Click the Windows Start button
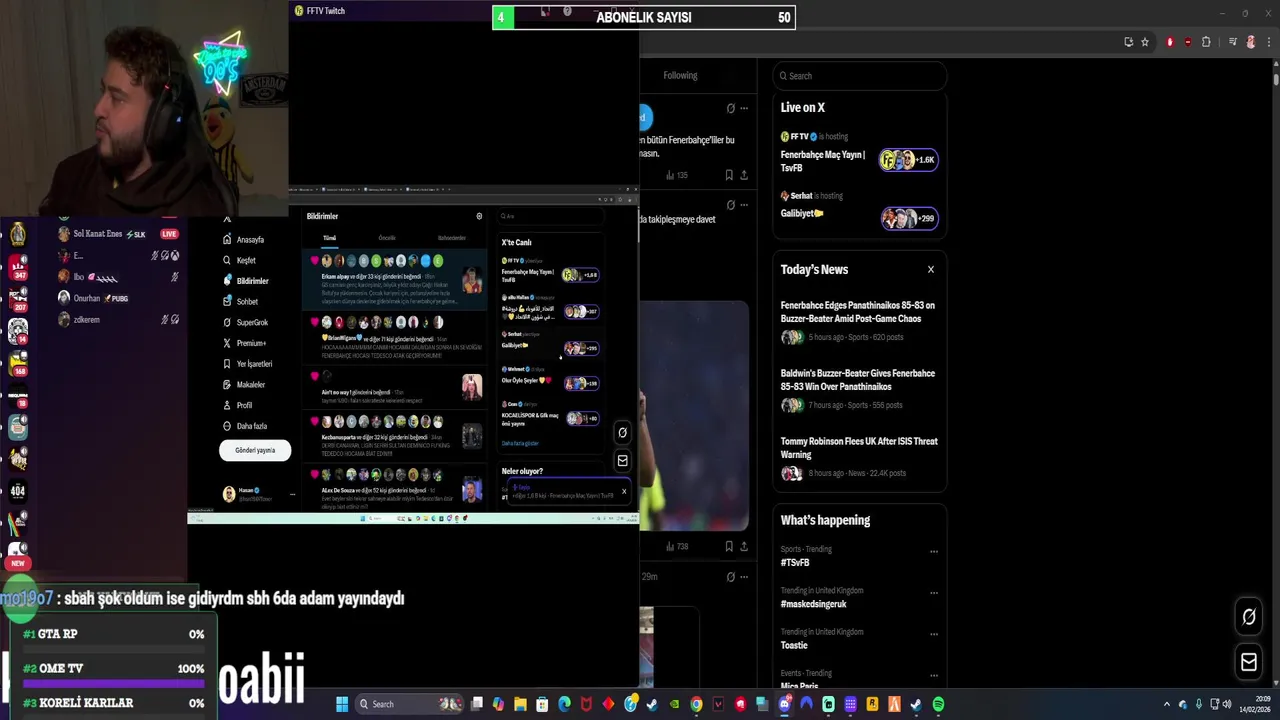Image resolution: width=1280 pixels, height=720 pixels. point(341,704)
